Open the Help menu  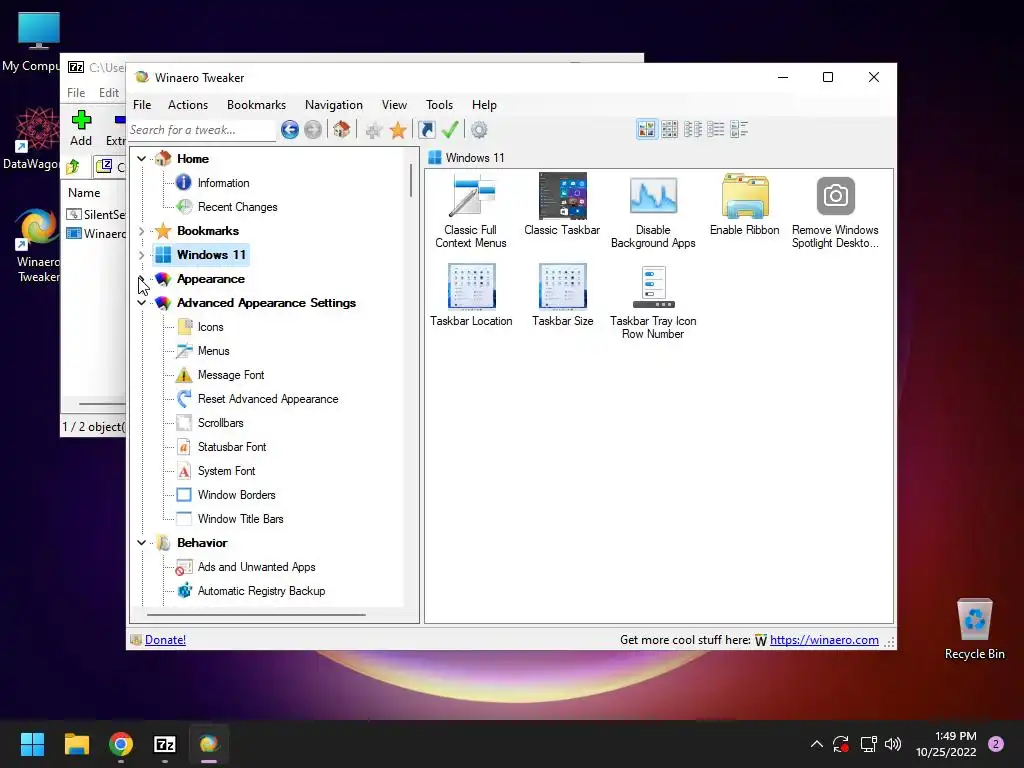click(x=484, y=104)
